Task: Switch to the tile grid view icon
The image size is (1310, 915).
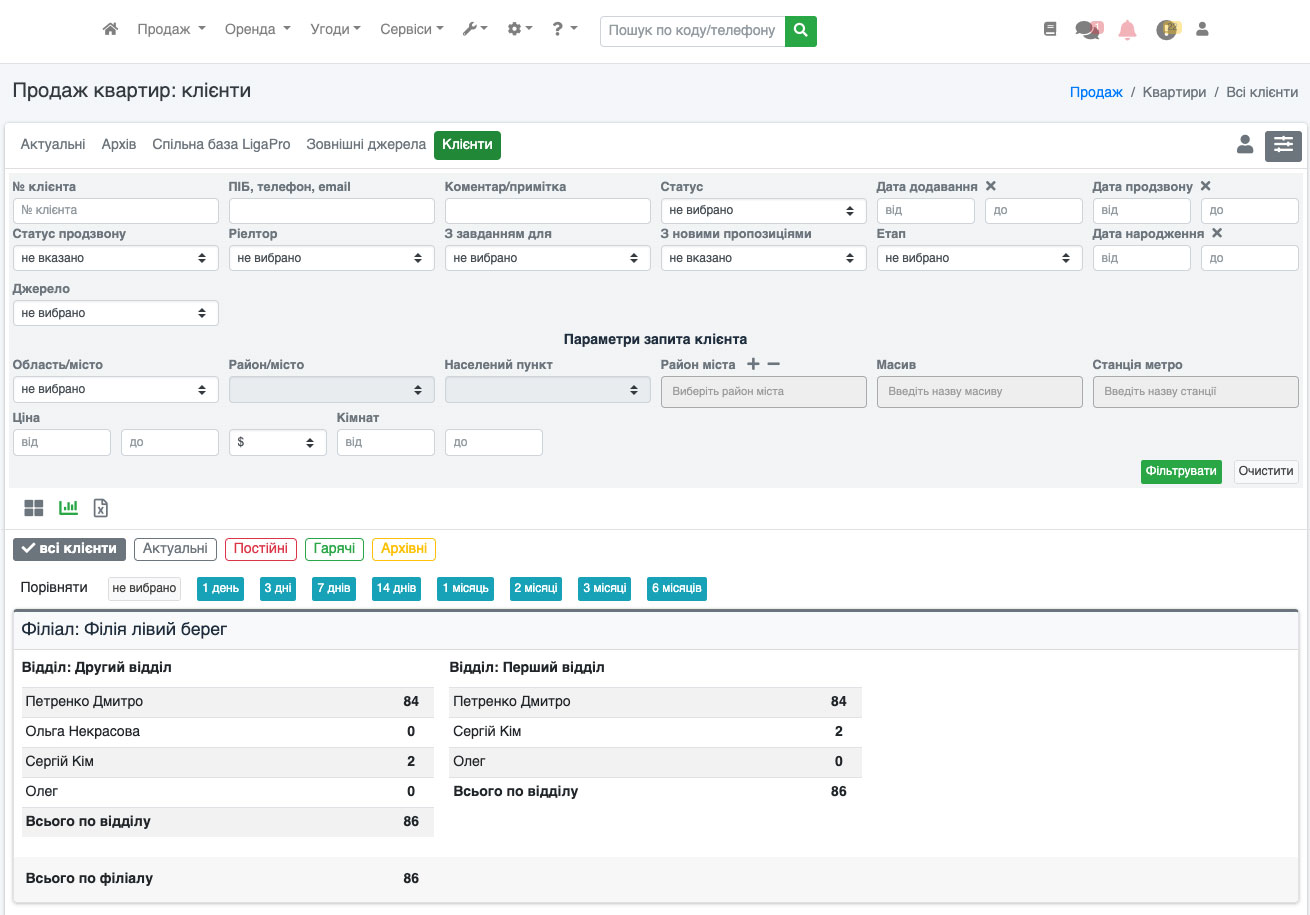Action: 34,508
